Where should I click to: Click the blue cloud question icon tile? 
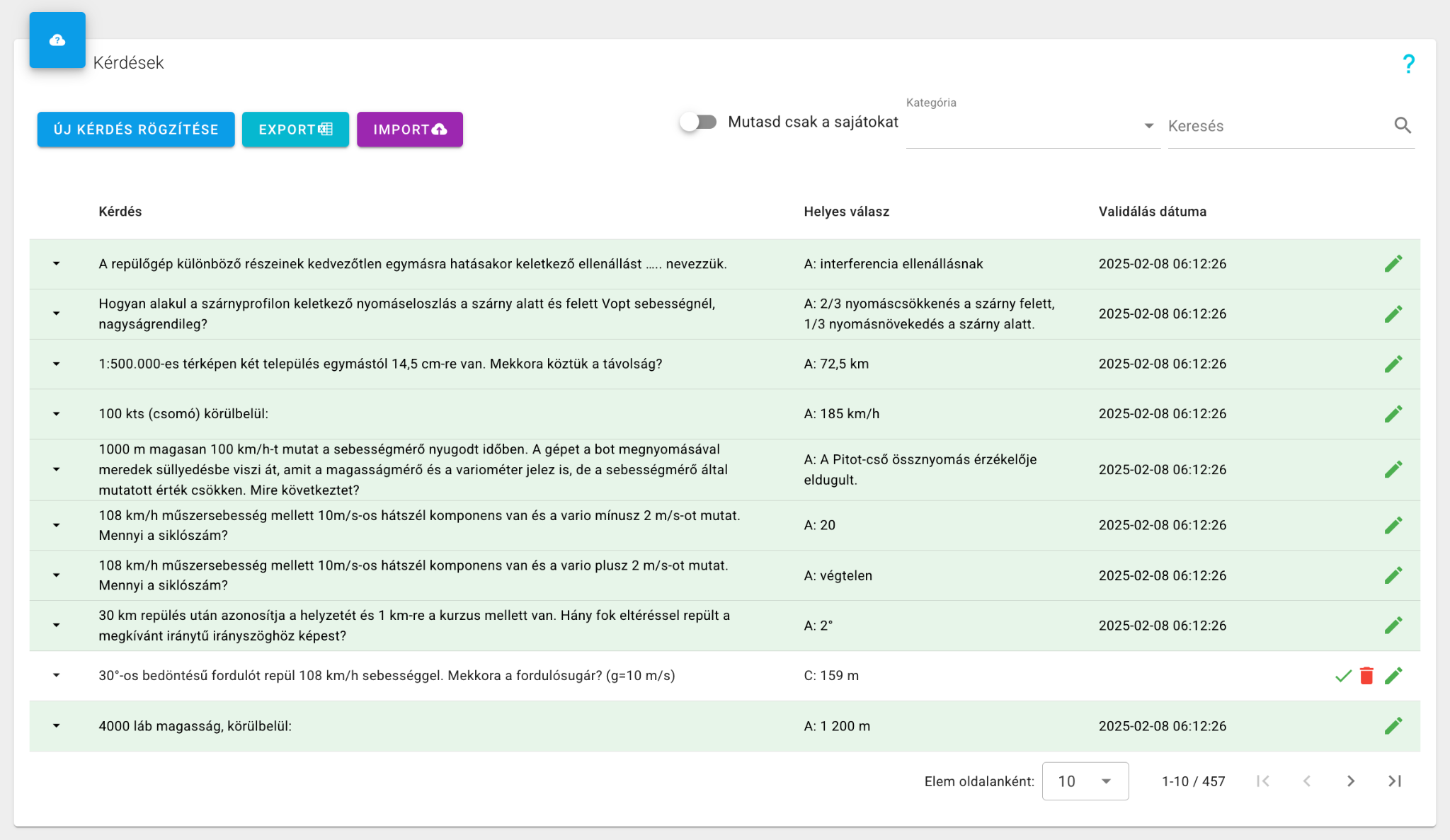(x=57, y=40)
